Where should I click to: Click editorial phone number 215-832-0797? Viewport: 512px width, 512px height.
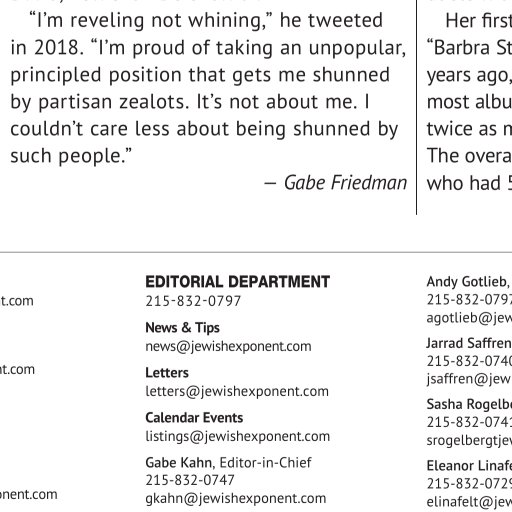pyautogui.click(x=193, y=301)
